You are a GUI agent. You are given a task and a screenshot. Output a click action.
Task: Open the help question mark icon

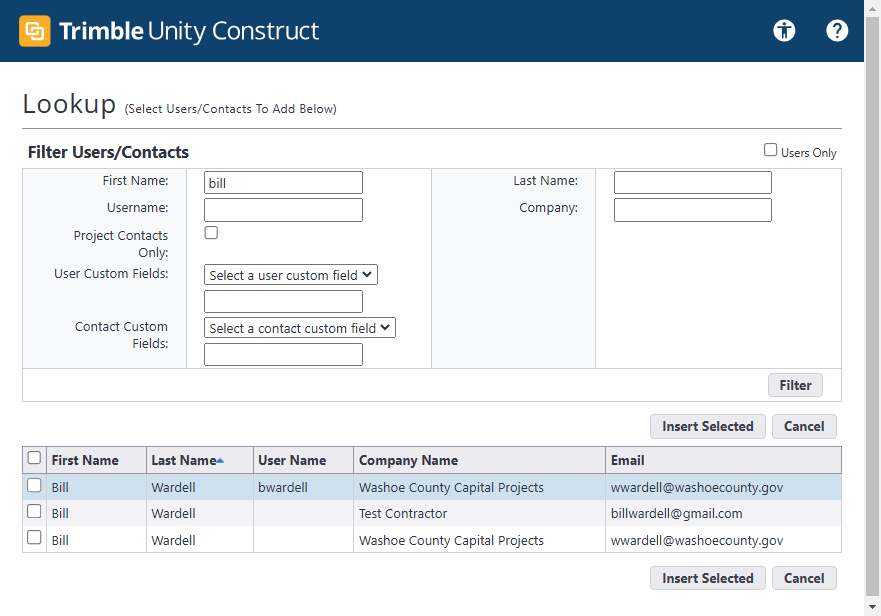click(x=837, y=30)
